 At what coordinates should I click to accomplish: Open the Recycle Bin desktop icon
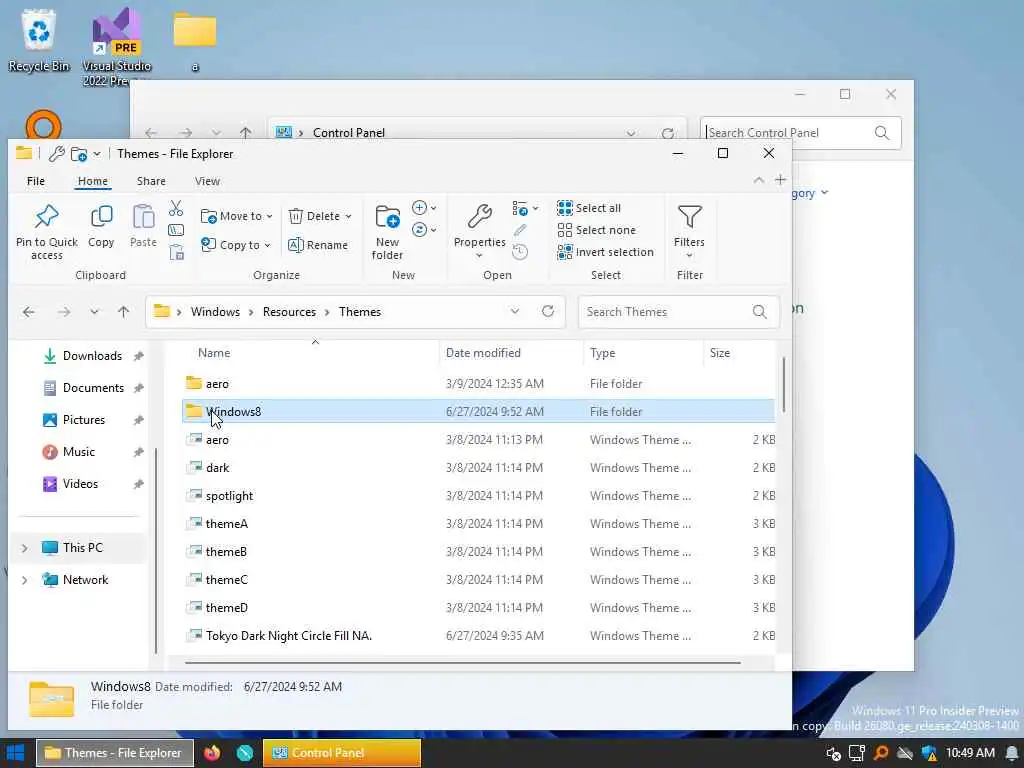(x=39, y=40)
